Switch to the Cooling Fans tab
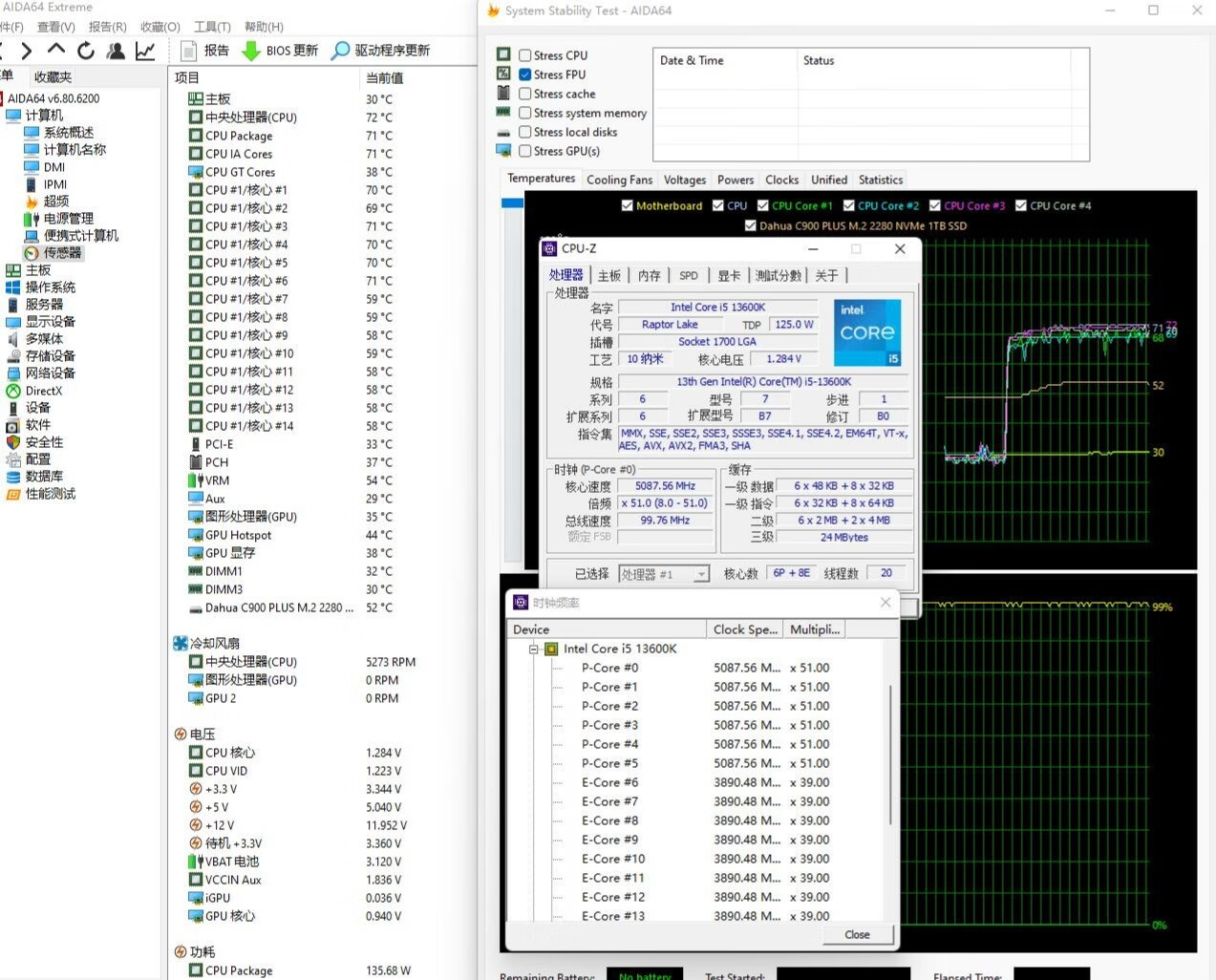 tap(619, 180)
